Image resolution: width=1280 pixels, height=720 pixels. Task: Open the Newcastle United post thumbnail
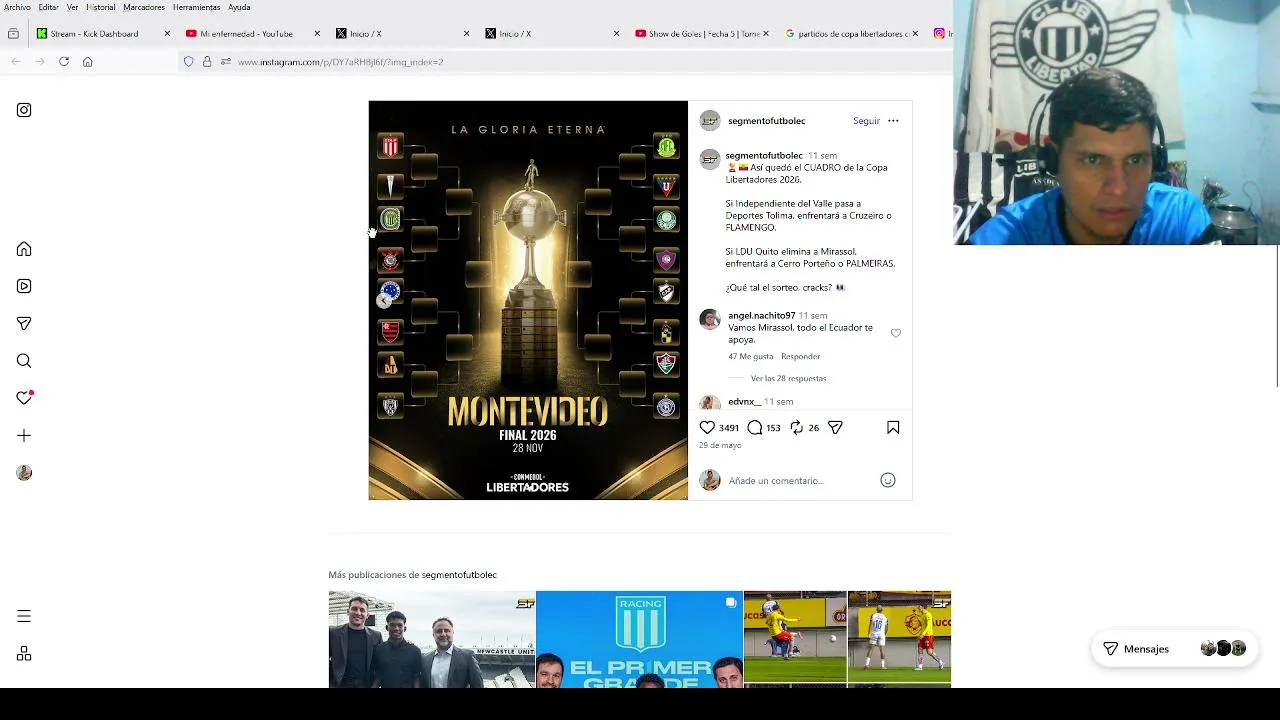(432, 639)
